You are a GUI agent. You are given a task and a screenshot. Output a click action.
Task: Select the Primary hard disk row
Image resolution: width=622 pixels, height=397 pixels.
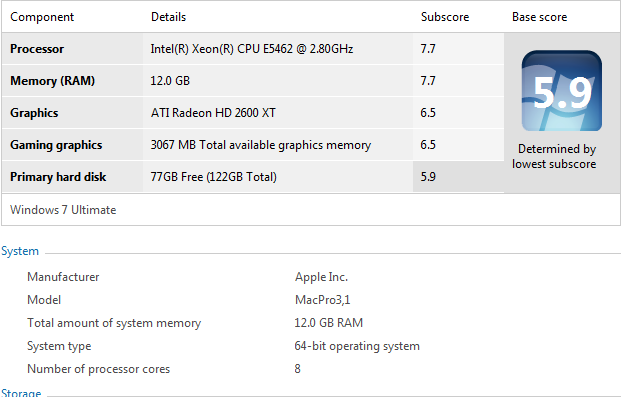[x=253, y=177]
